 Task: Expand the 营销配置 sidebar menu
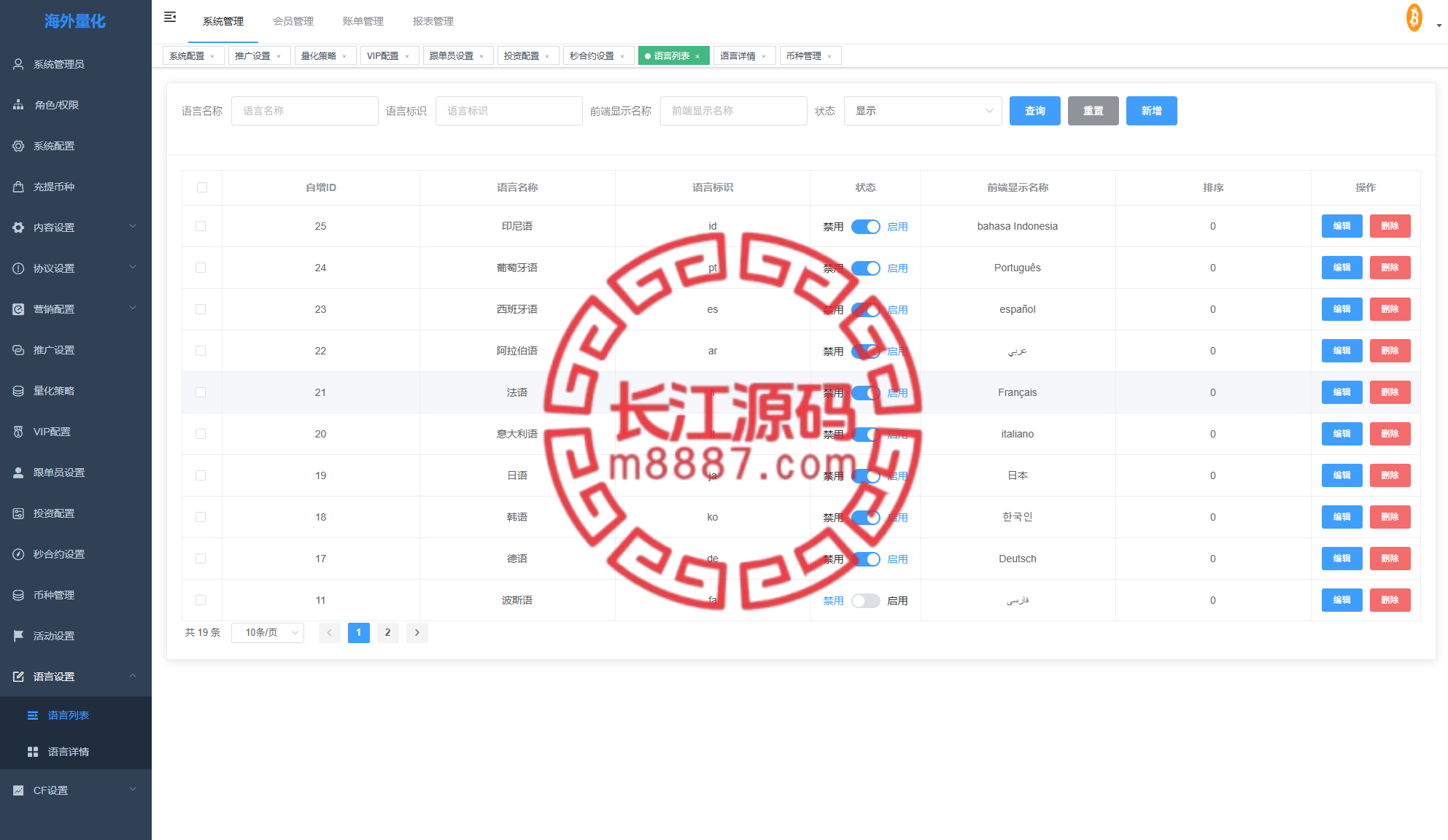click(x=133, y=308)
